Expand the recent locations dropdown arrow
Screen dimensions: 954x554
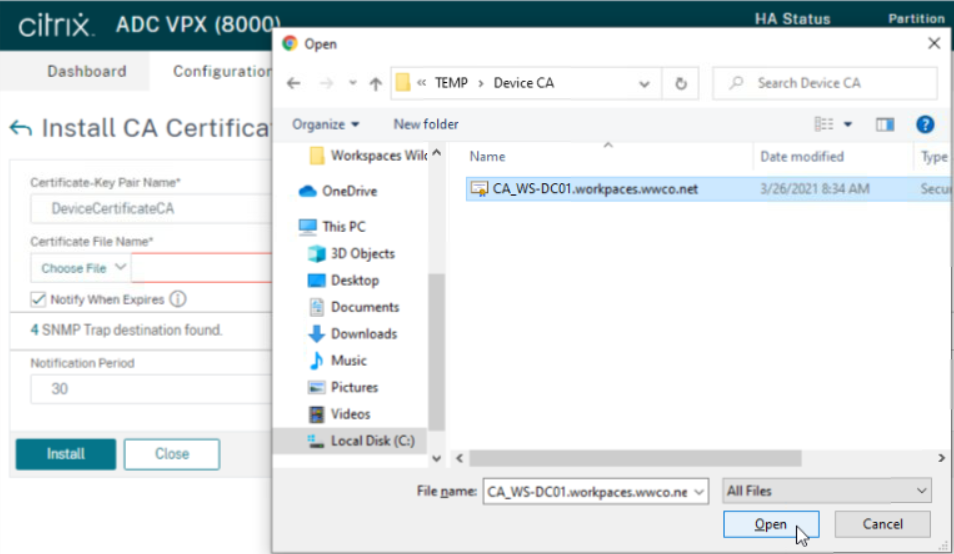[352, 83]
